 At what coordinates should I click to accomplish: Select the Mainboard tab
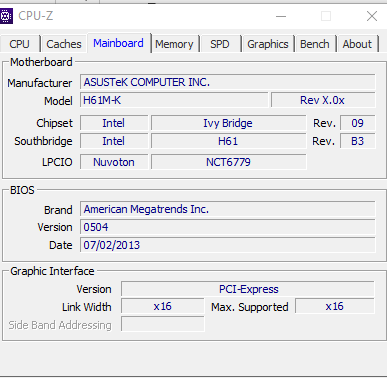pyautogui.click(x=119, y=43)
